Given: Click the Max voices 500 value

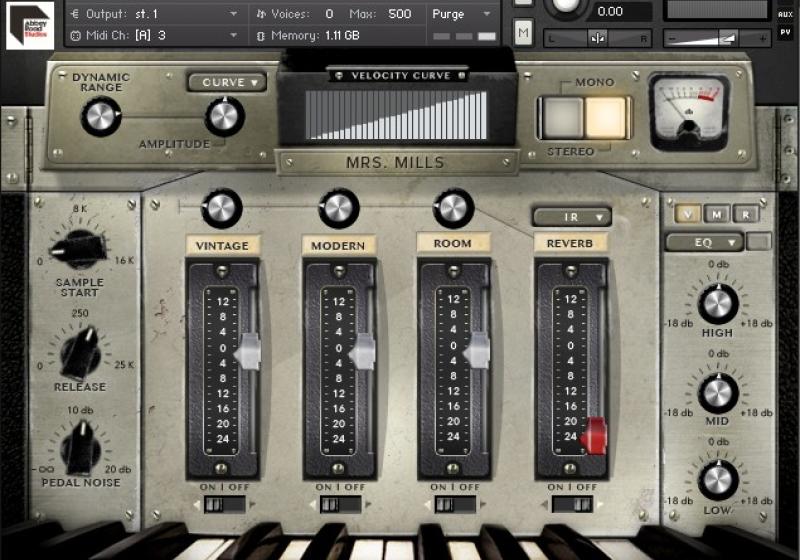Looking at the screenshot, I should click(399, 14).
